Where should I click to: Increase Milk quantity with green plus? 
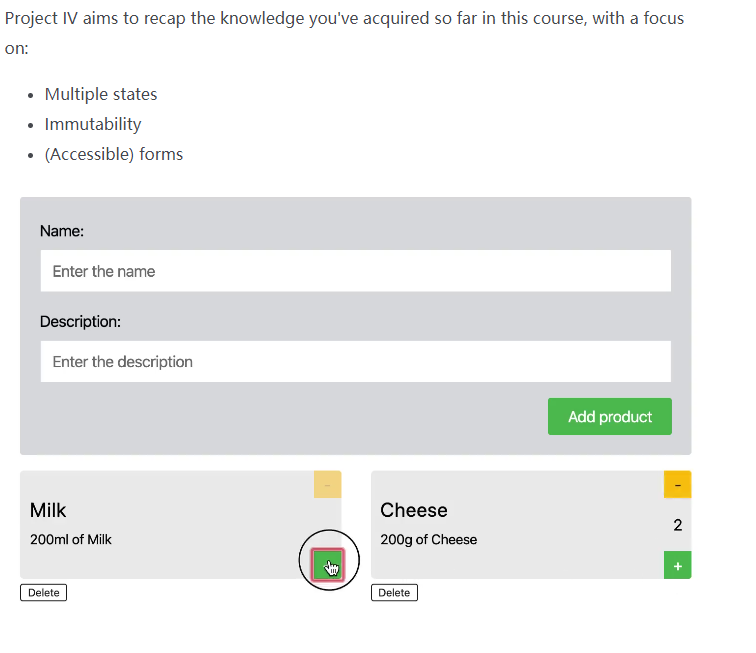click(327, 565)
